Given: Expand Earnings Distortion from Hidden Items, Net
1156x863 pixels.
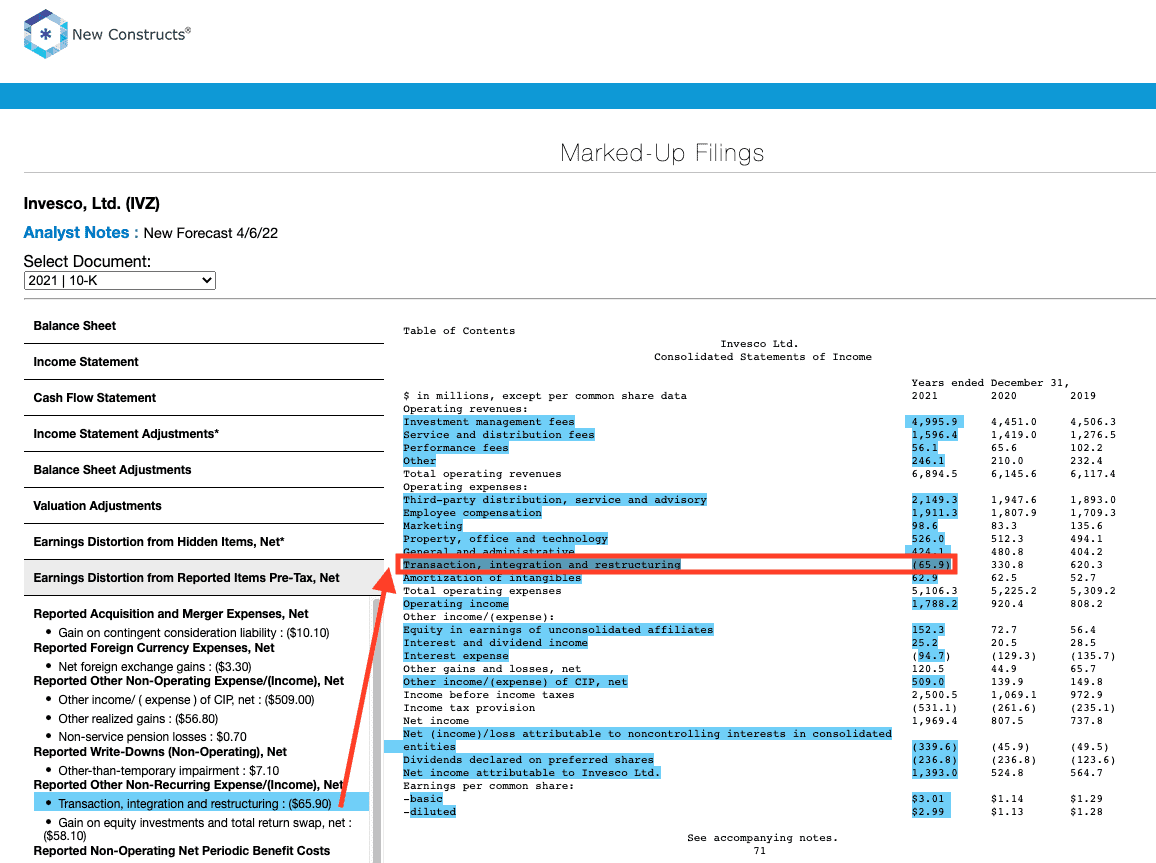Looking at the screenshot, I should click(203, 542).
